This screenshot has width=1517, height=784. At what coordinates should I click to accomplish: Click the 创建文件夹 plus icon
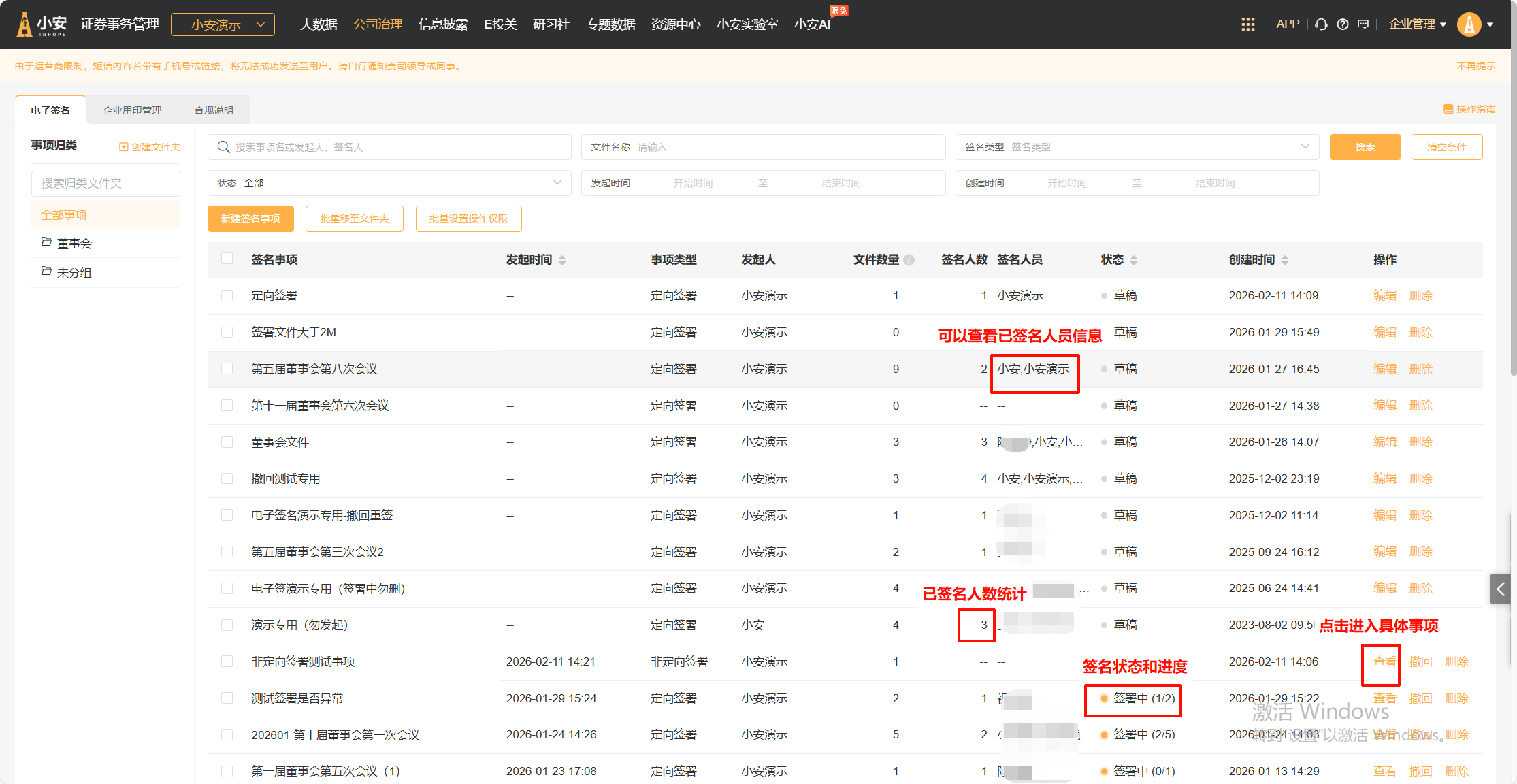(x=123, y=147)
